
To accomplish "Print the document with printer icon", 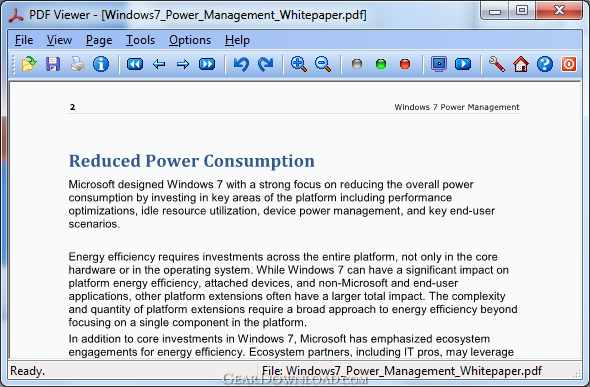I will pyautogui.click(x=77, y=64).
